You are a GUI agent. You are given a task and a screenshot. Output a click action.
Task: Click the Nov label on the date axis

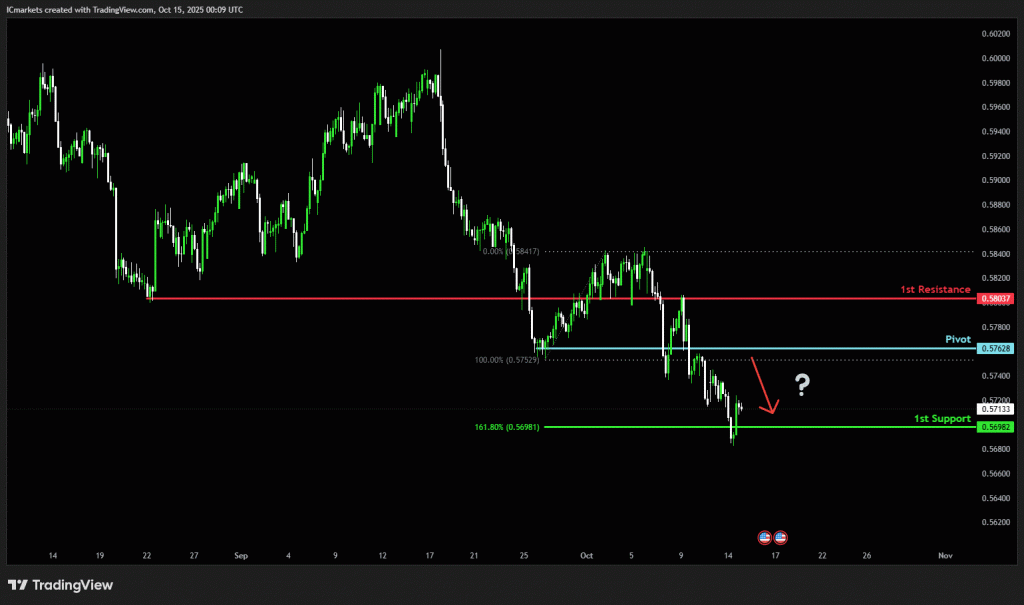(944, 555)
